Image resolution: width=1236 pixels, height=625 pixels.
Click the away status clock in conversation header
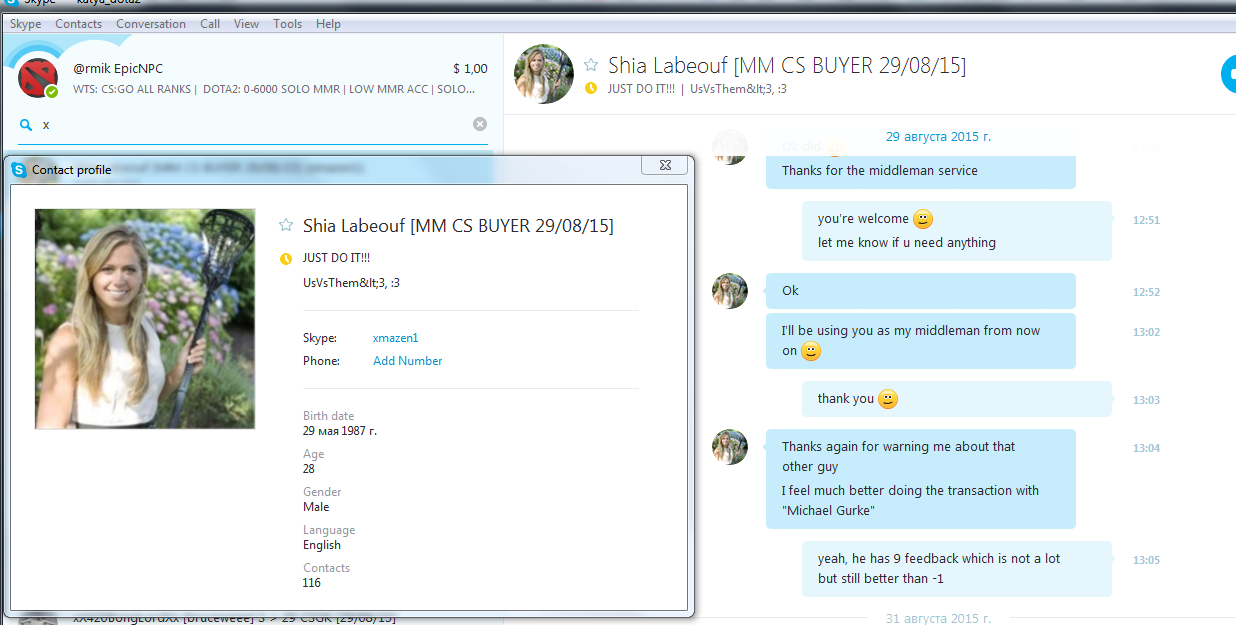click(x=591, y=88)
